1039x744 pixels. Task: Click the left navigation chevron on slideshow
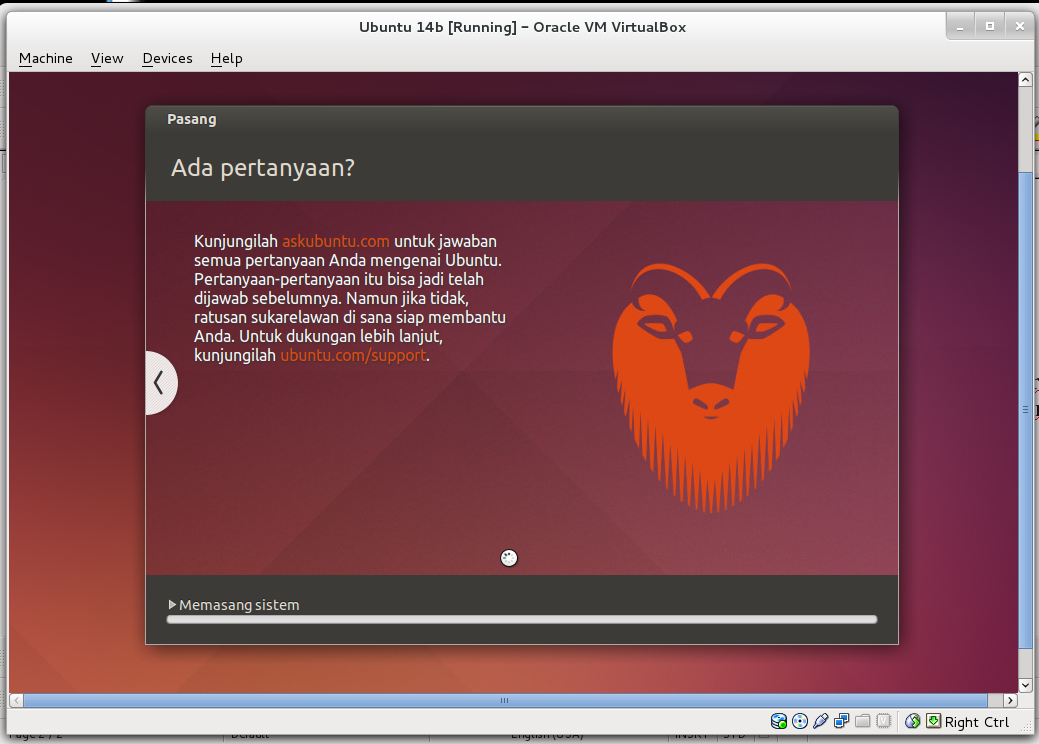160,382
